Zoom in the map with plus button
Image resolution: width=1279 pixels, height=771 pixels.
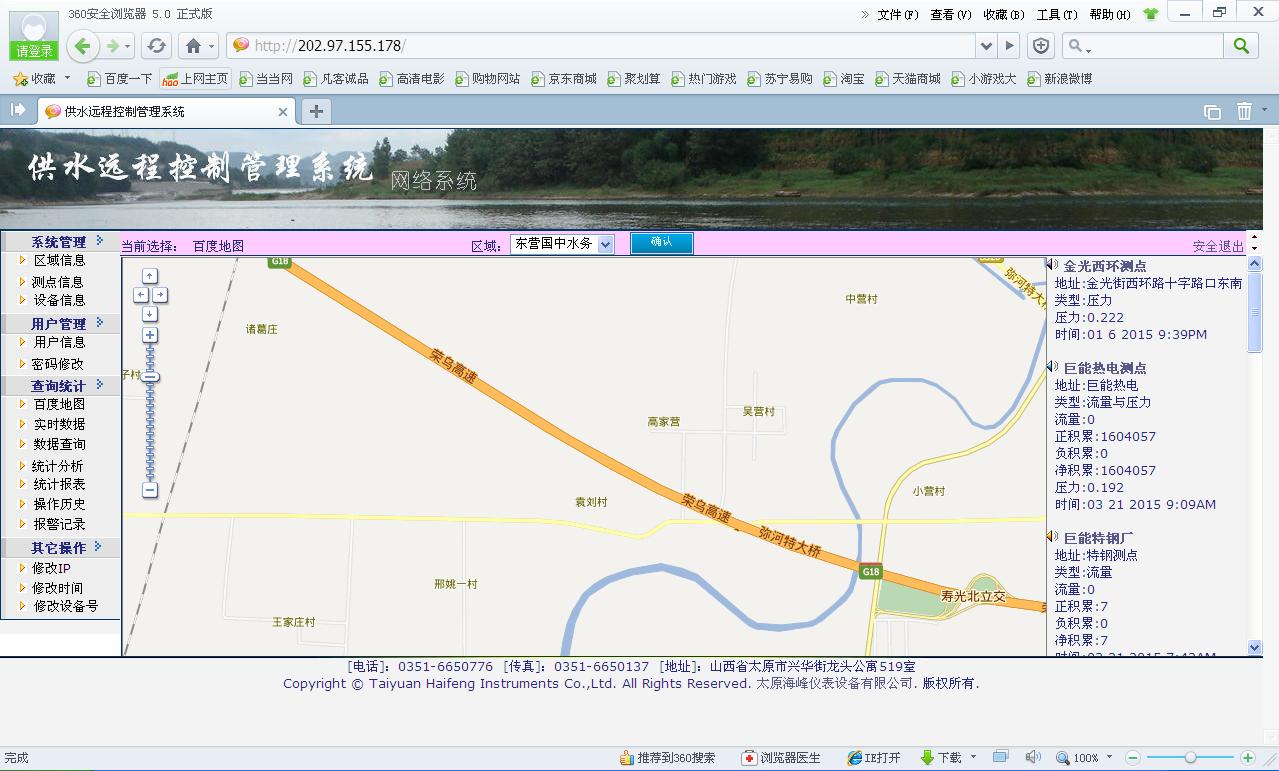click(x=150, y=335)
